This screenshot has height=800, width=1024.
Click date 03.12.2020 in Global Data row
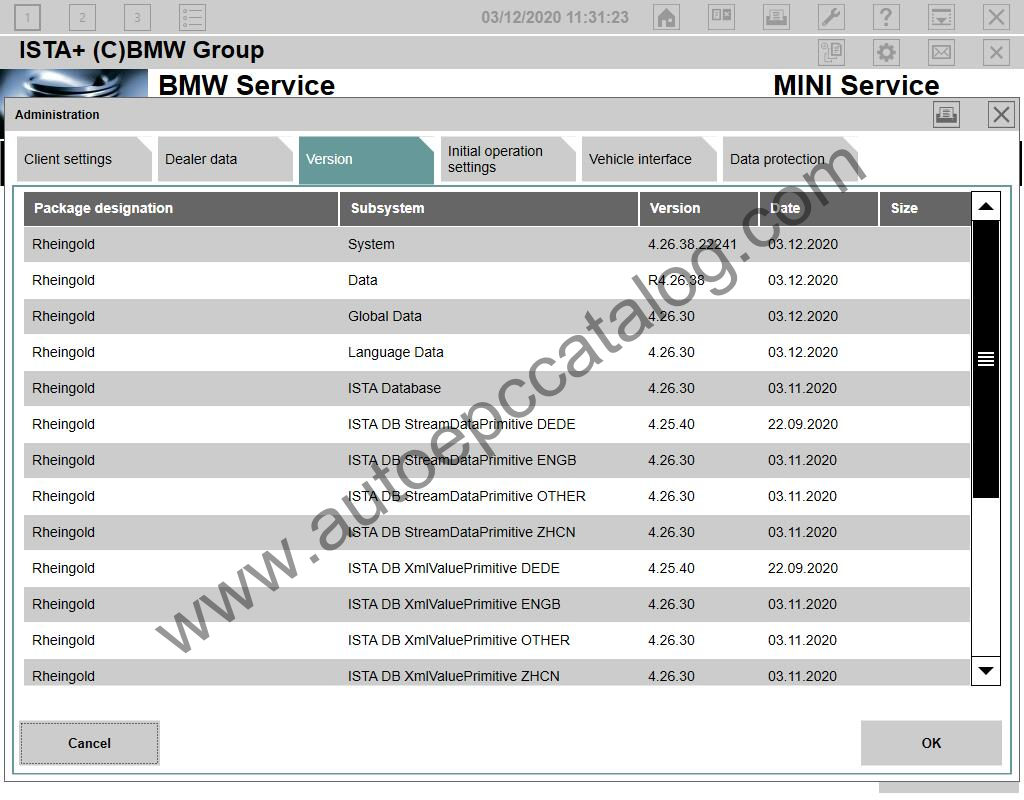point(803,316)
